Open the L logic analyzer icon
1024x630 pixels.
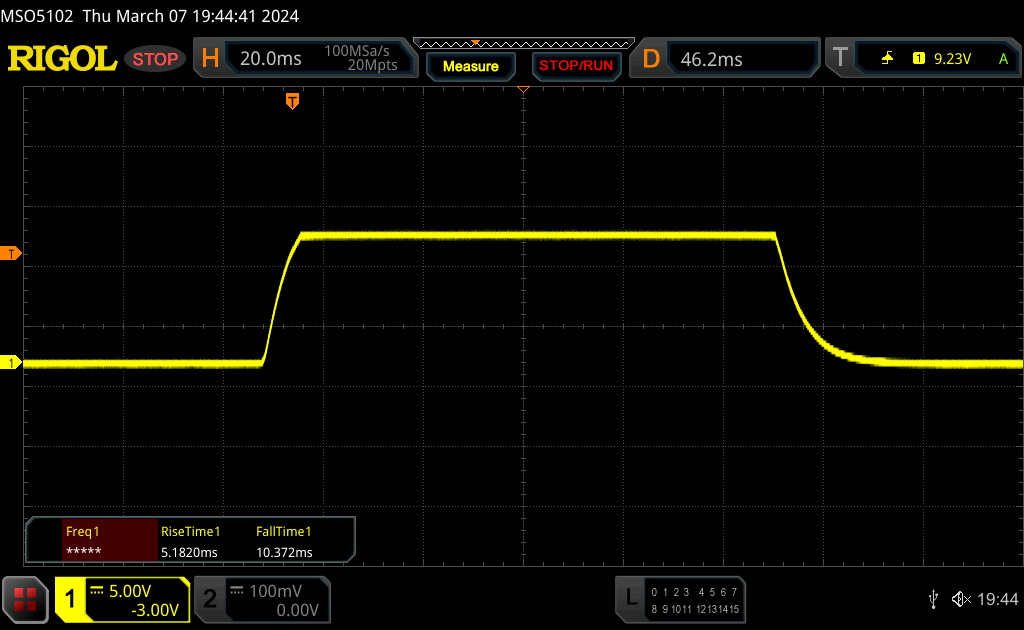point(630,598)
